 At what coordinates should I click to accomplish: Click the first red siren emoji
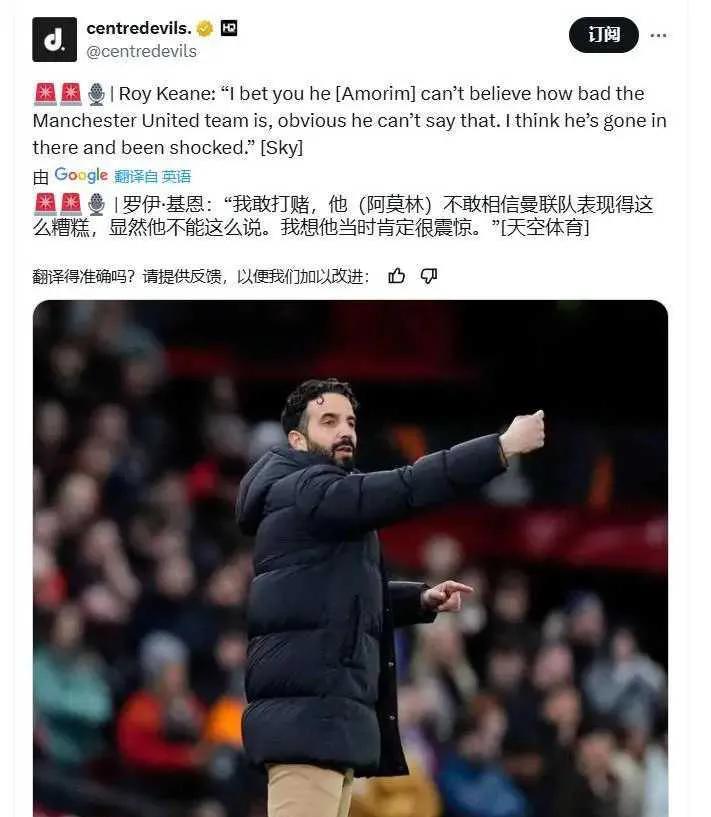coord(45,94)
